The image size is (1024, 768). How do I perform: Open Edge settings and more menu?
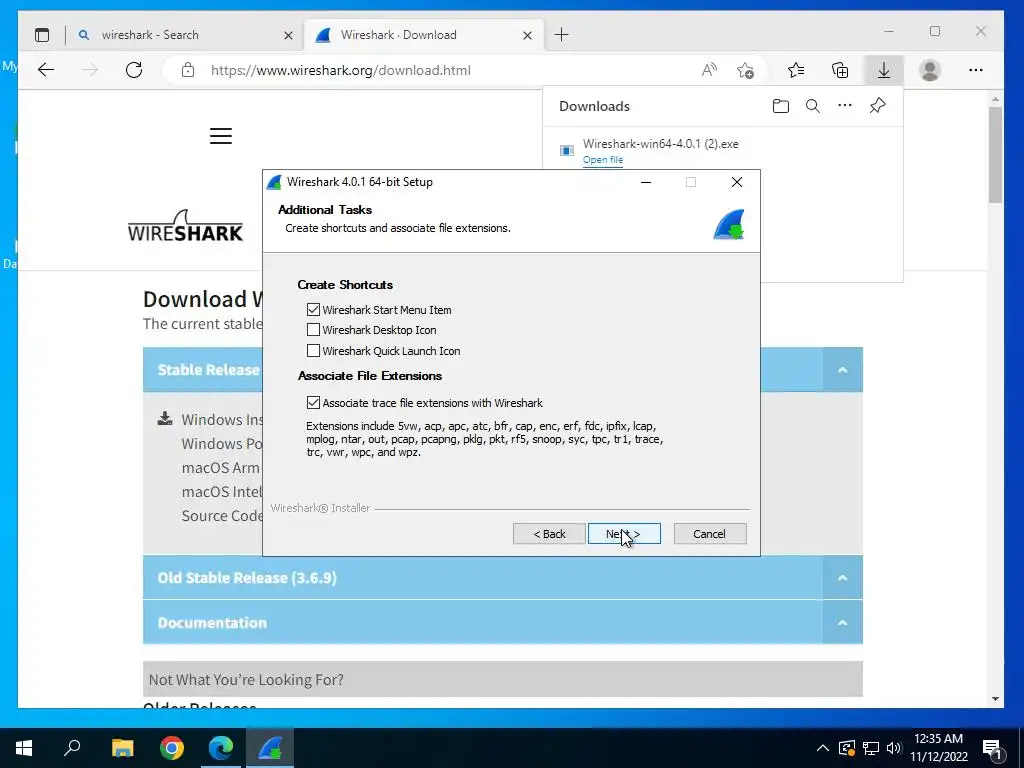976,70
